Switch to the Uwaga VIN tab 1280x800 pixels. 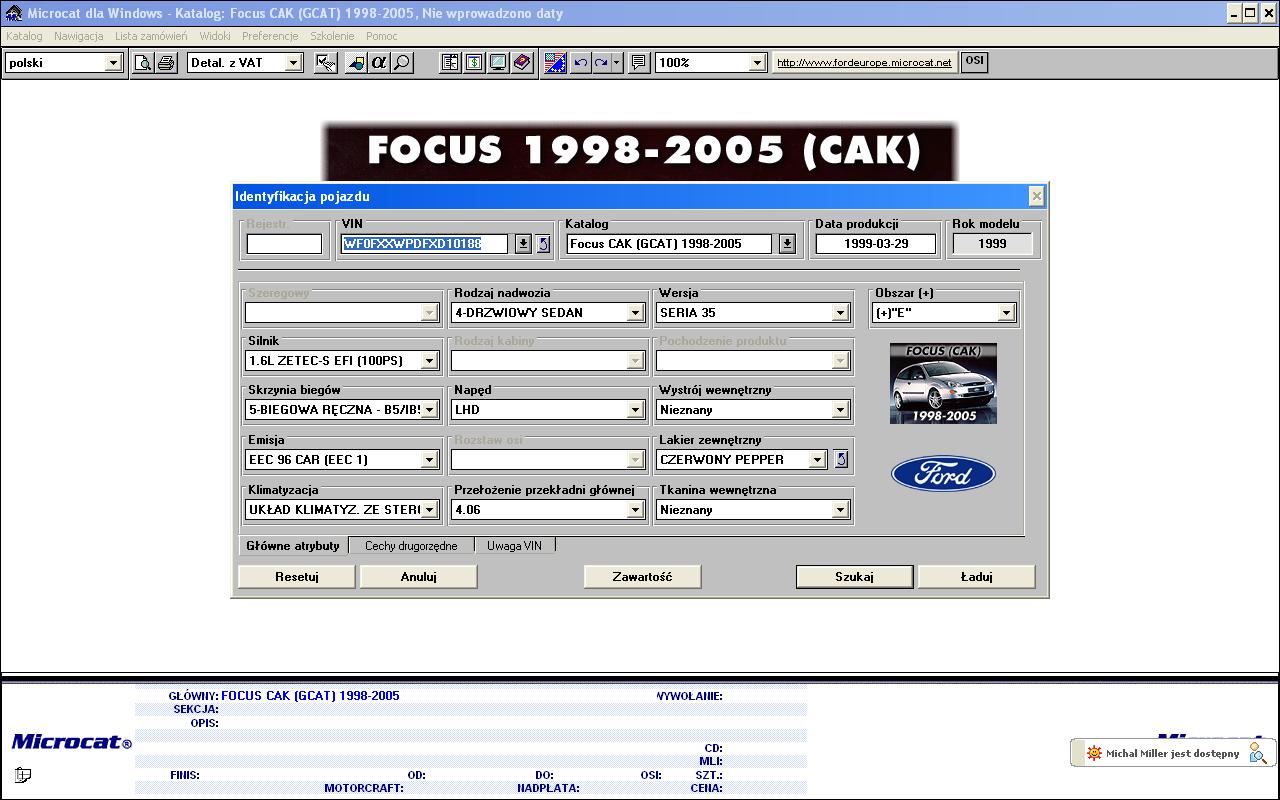tap(514, 546)
